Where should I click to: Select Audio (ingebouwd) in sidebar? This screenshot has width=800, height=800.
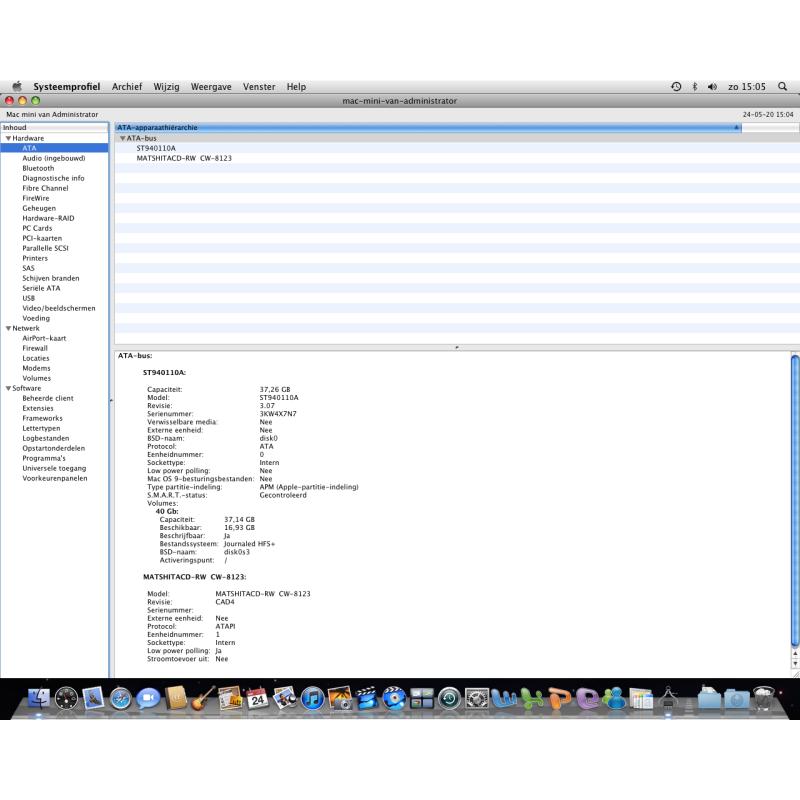[54, 158]
